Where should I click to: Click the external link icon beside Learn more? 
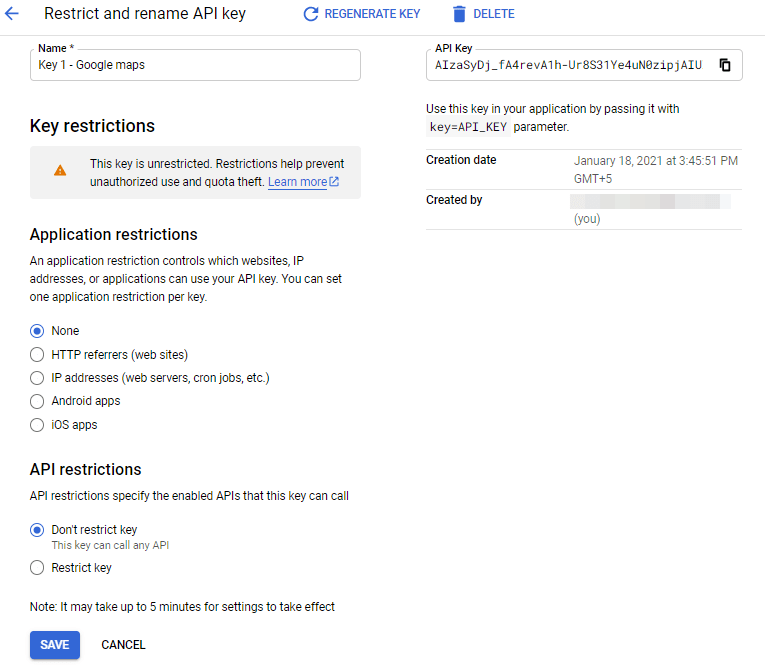tap(334, 182)
